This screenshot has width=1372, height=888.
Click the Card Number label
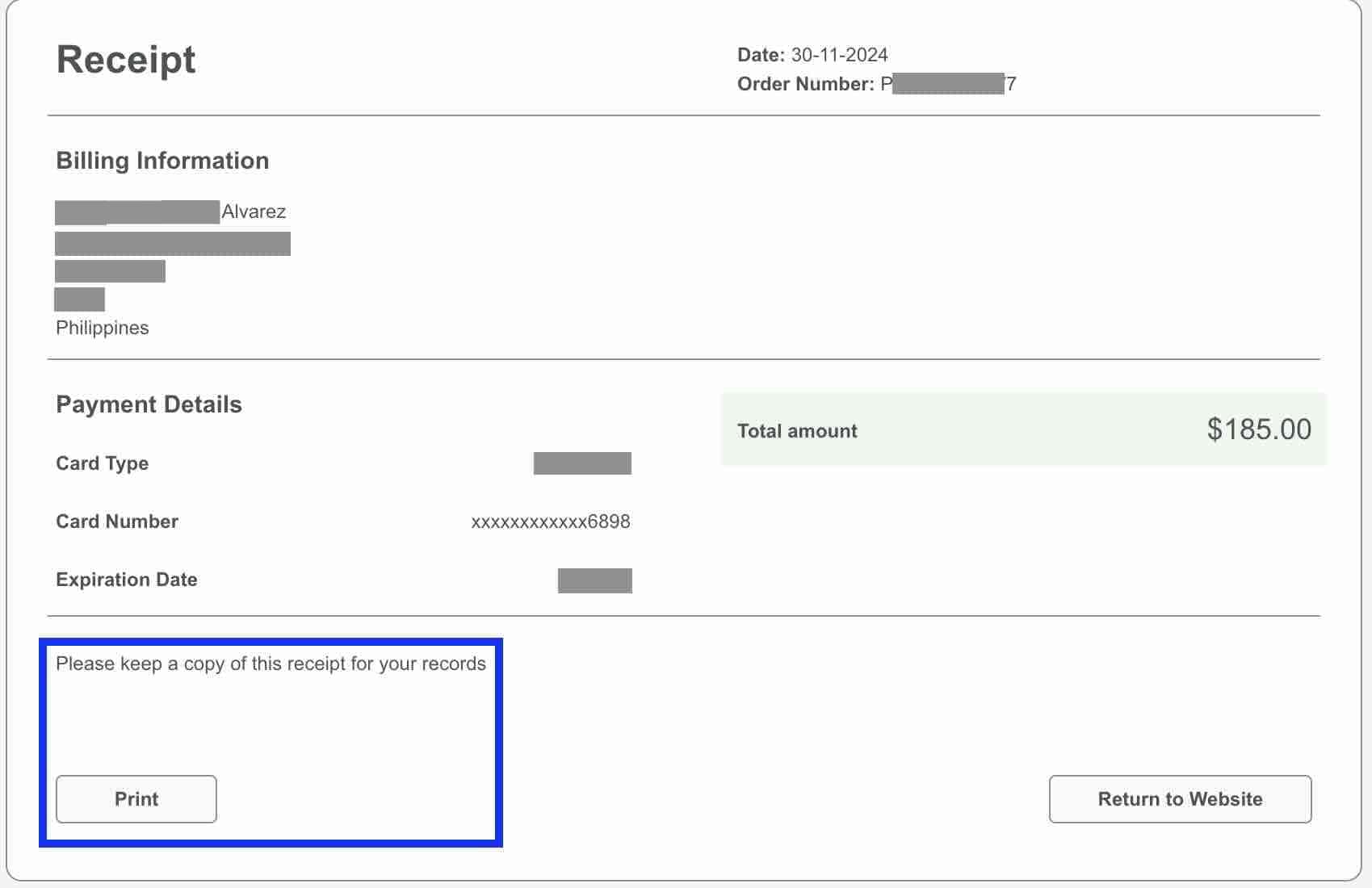tap(117, 521)
